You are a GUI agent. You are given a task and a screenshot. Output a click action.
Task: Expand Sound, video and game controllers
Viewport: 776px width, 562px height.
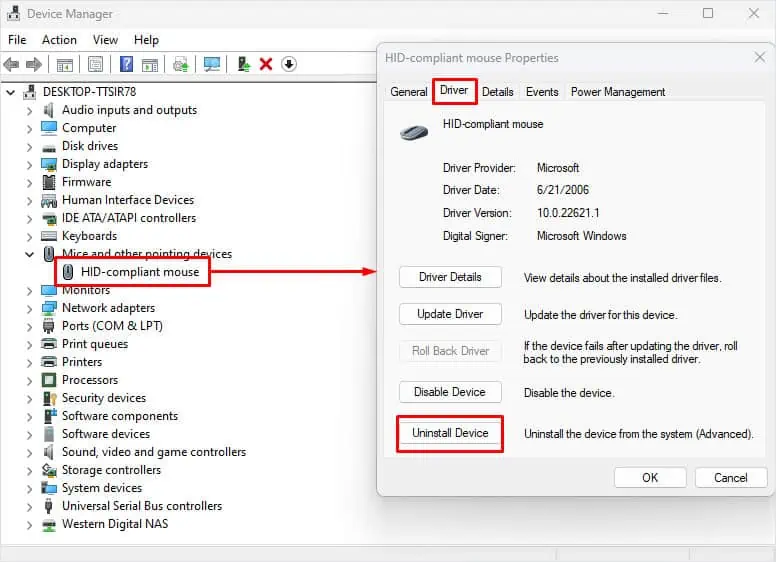tap(29, 453)
